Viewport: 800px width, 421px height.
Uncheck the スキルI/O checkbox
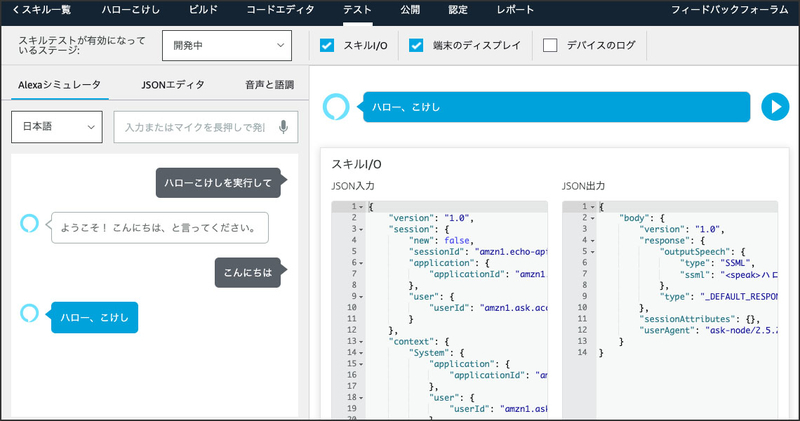(327, 45)
